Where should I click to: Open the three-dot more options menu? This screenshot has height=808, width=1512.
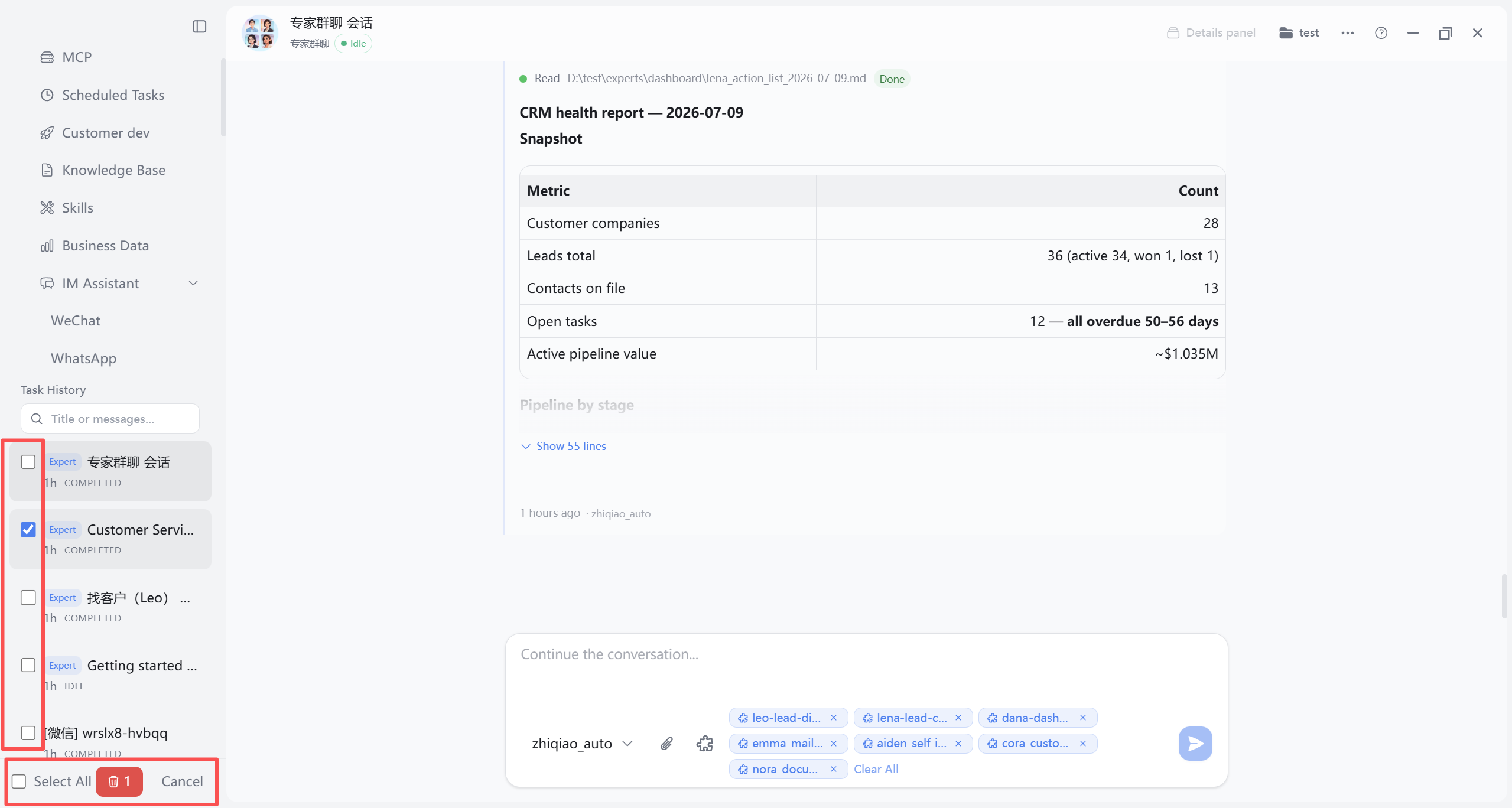click(x=1347, y=33)
